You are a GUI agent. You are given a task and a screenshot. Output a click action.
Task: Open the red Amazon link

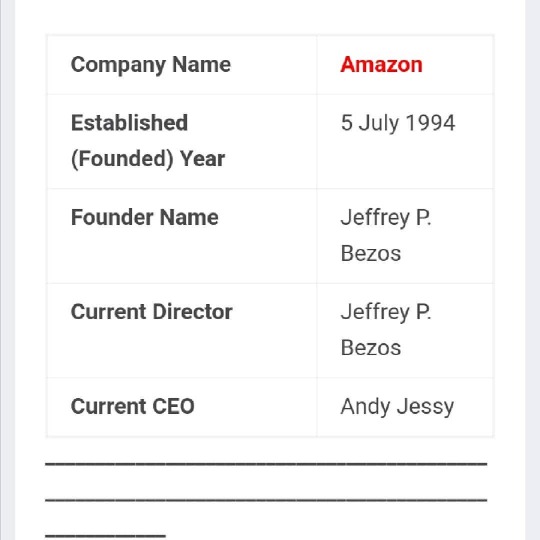381,64
